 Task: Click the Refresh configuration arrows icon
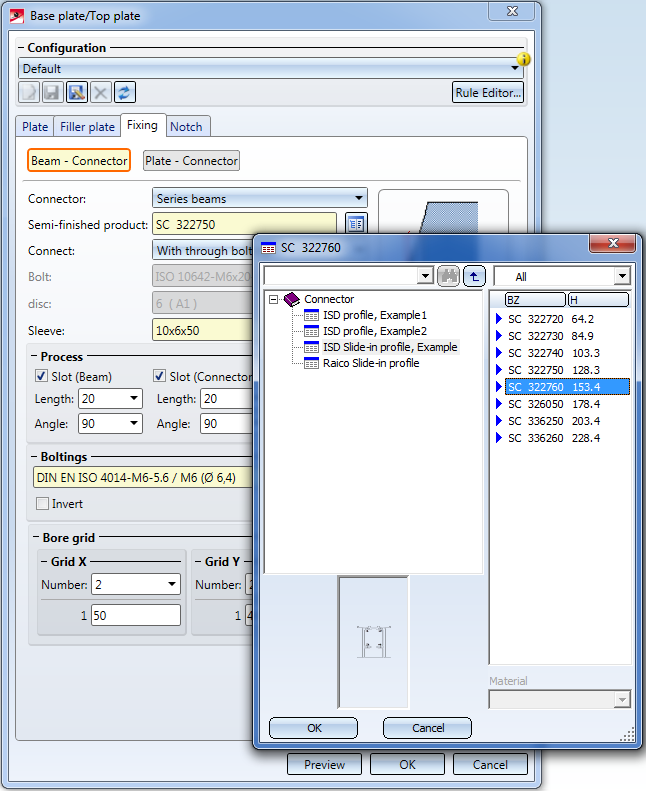(x=125, y=92)
